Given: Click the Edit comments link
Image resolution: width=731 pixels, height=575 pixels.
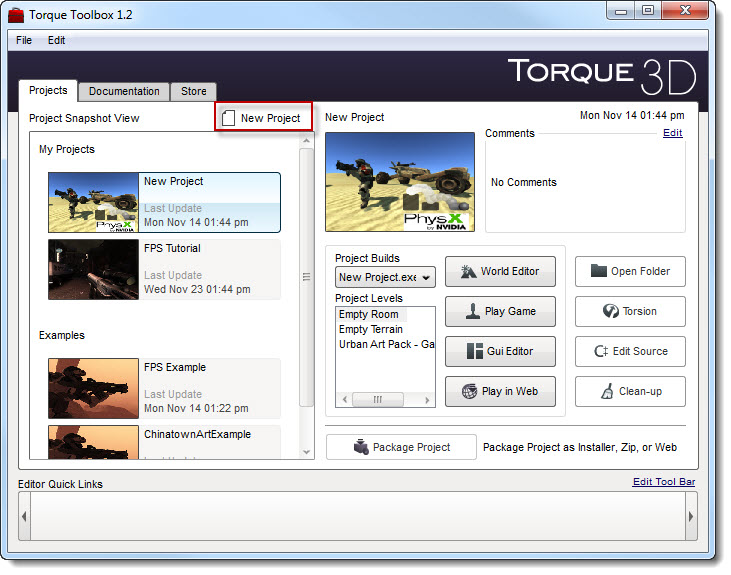Looking at the screenshot, I should (x=672, y=133).
